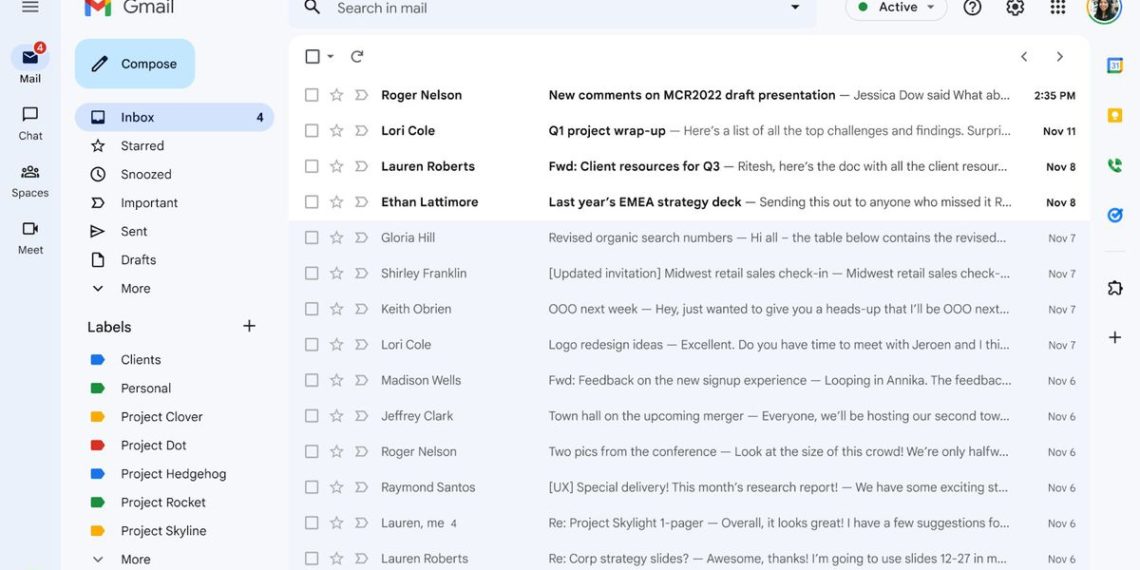Open the Last year's EMEA strategy deck email

point(689,202)
